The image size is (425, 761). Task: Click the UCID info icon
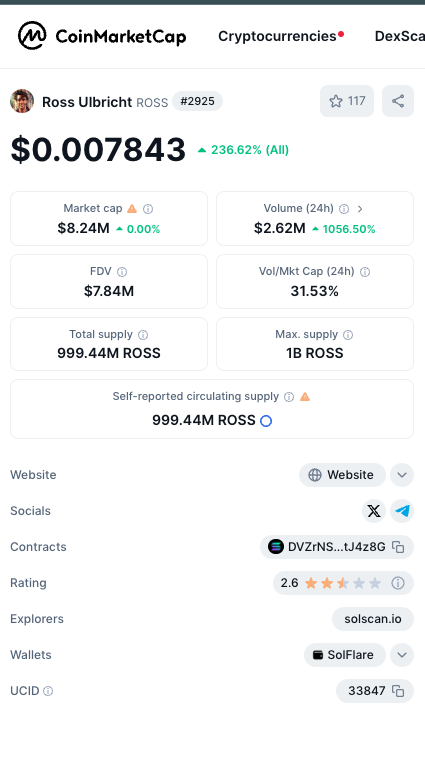click(48, 691)
